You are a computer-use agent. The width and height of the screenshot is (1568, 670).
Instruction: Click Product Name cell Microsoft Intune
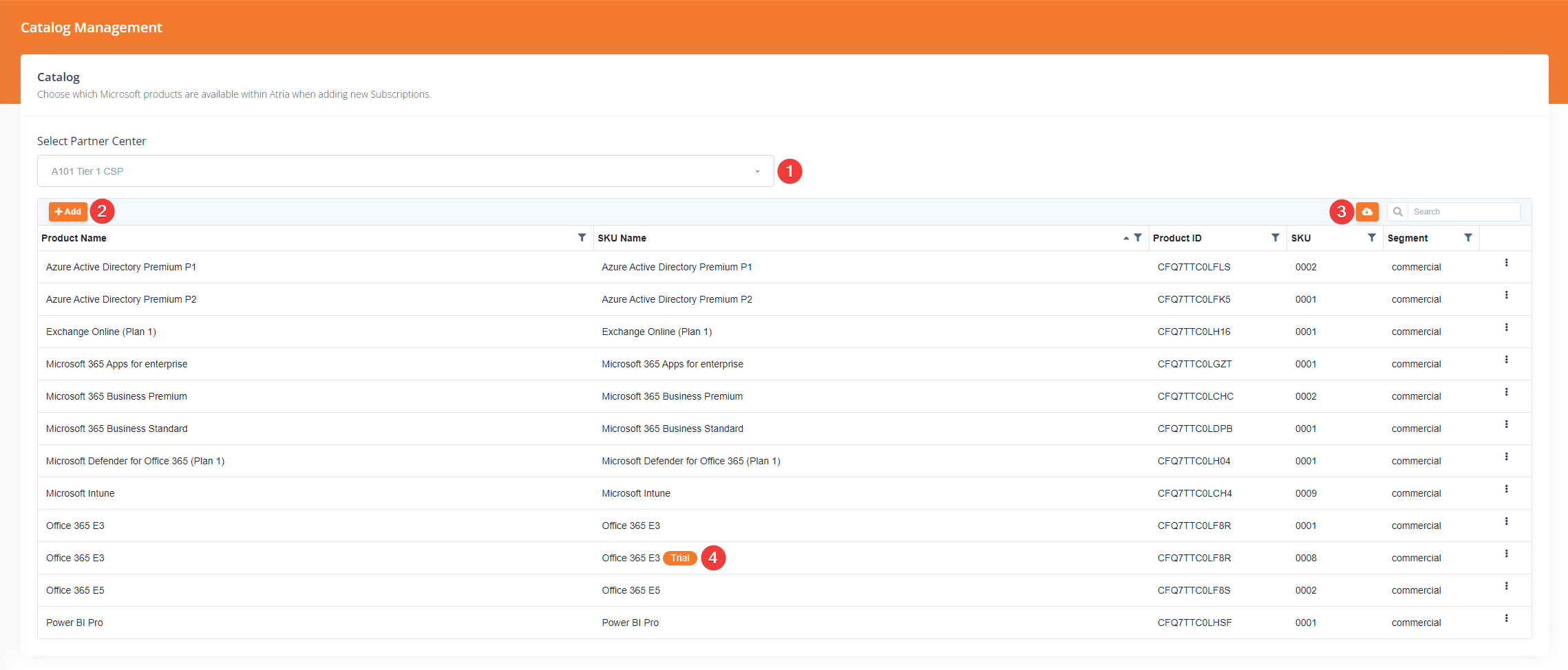point(81,493)
